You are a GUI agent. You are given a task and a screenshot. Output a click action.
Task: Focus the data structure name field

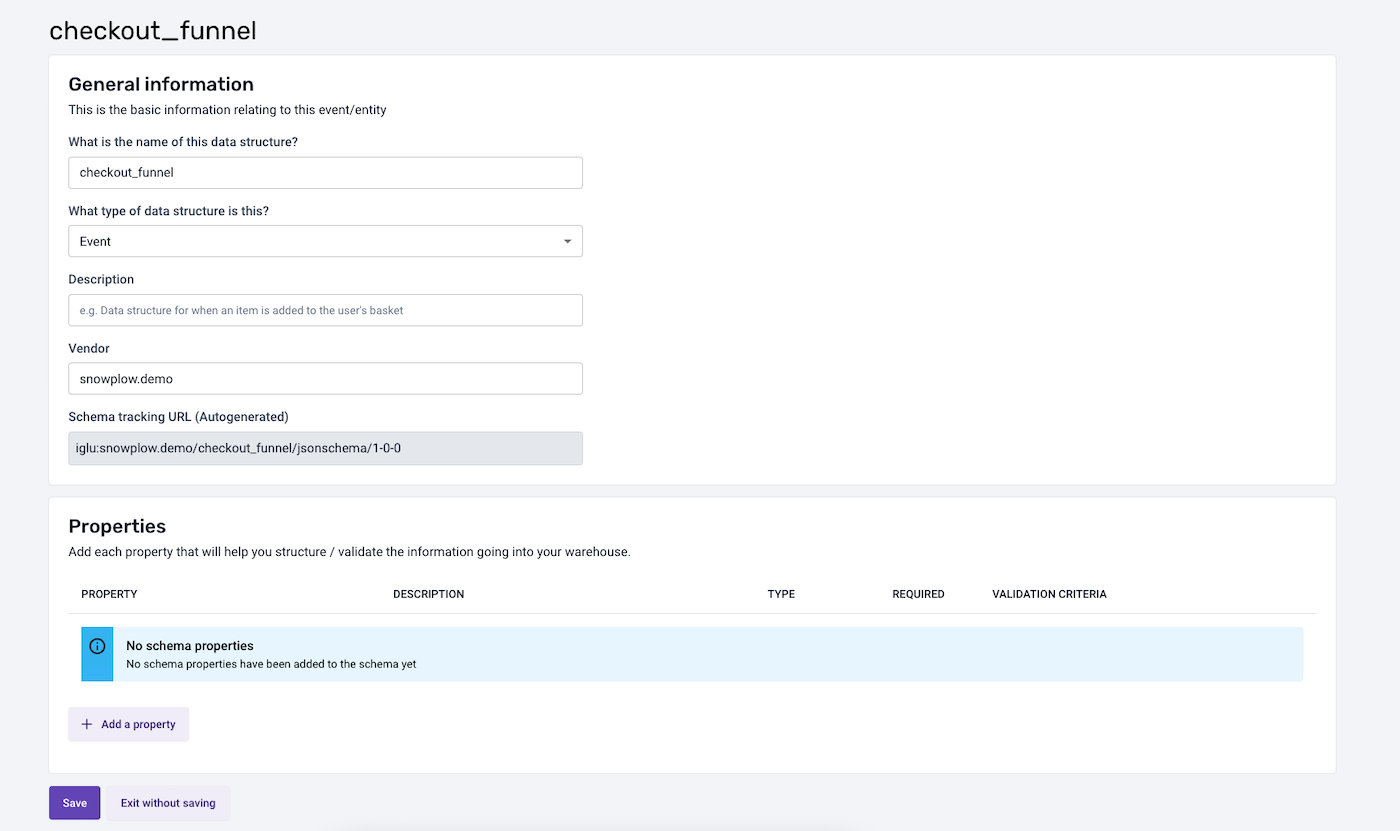[325, 173]
